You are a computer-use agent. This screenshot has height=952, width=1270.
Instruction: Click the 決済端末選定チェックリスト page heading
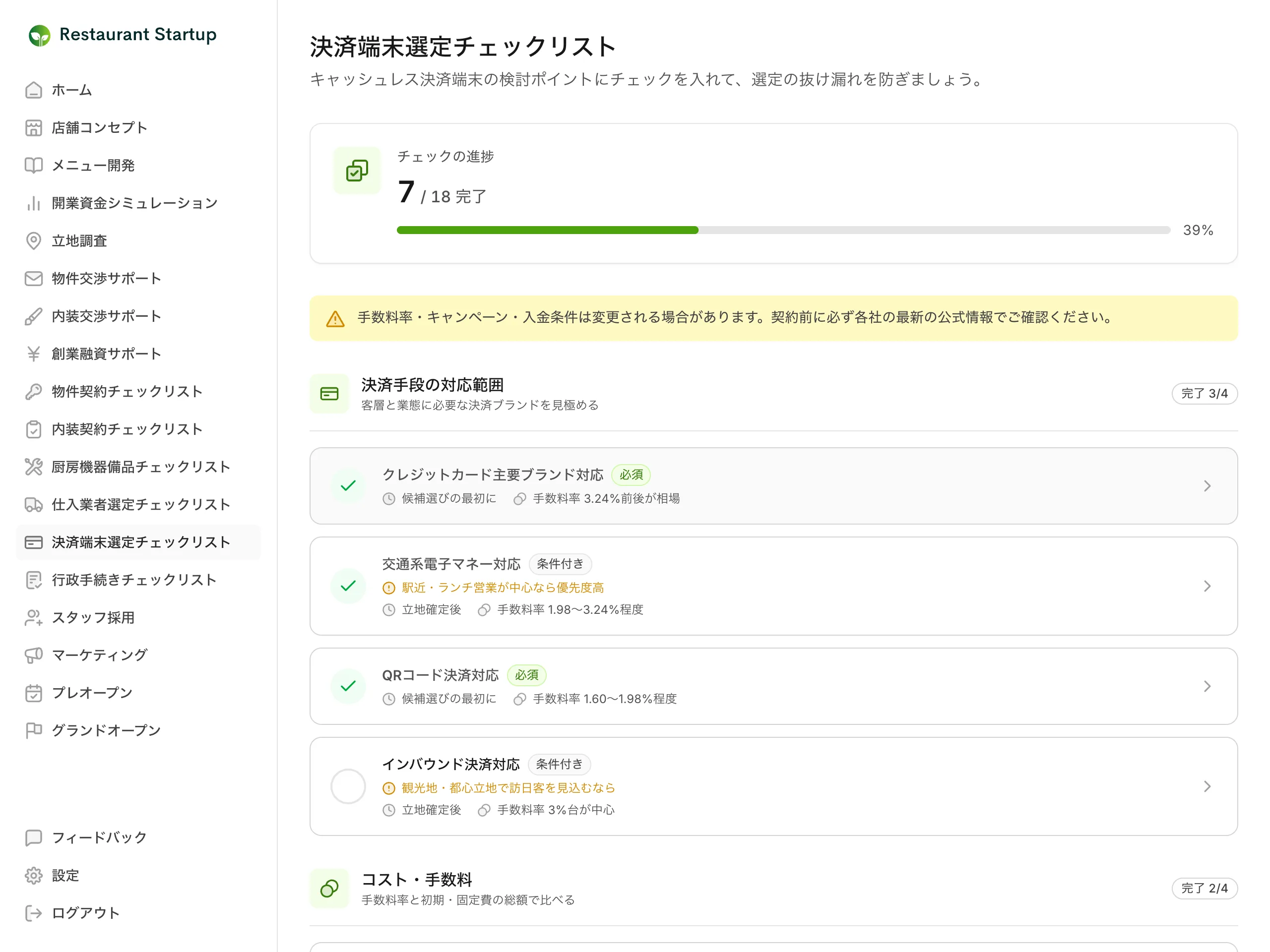click(463, 47)
